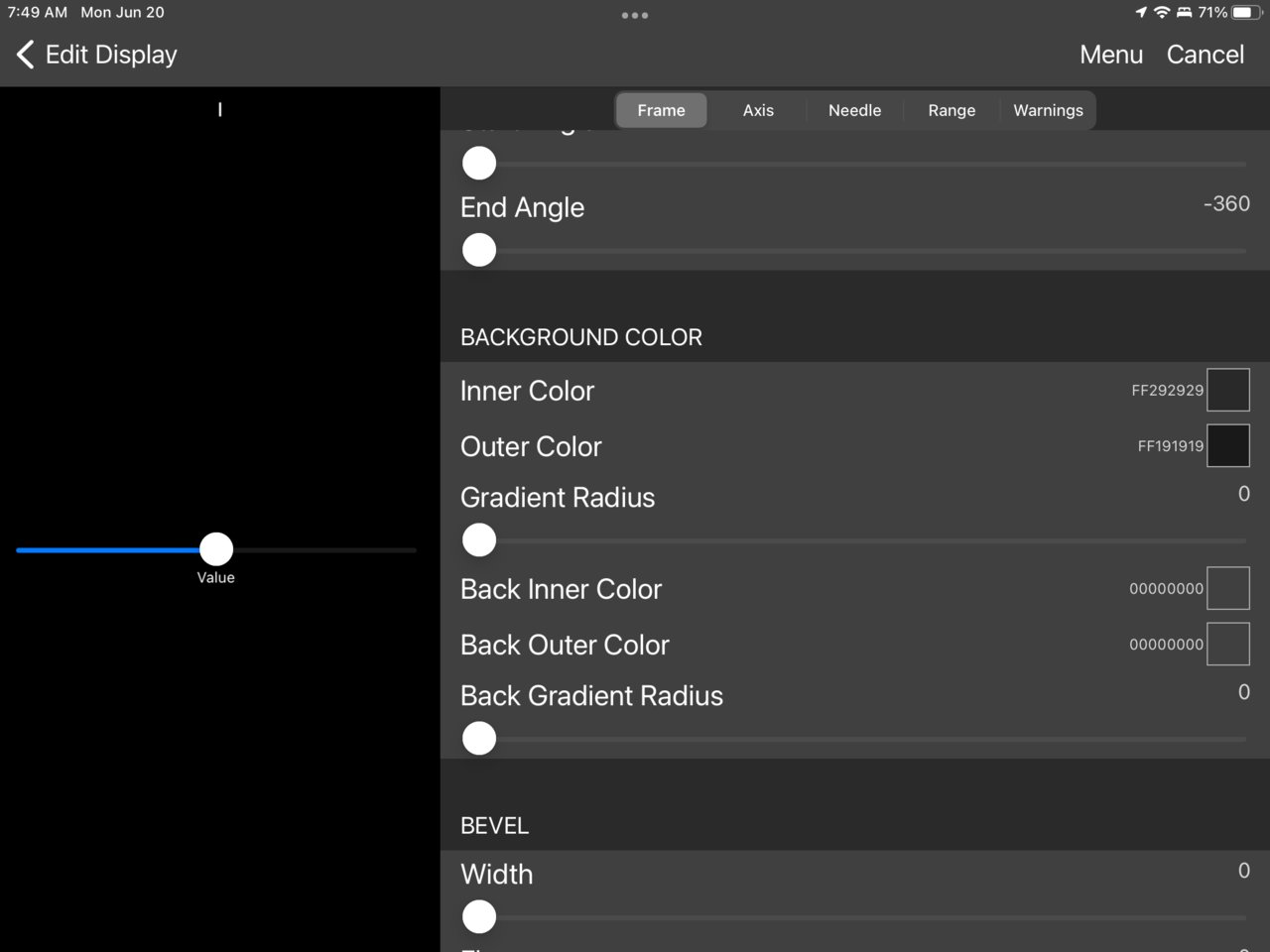
Task: Open the Outer Color swatch
Action: tap(1228, 445)
